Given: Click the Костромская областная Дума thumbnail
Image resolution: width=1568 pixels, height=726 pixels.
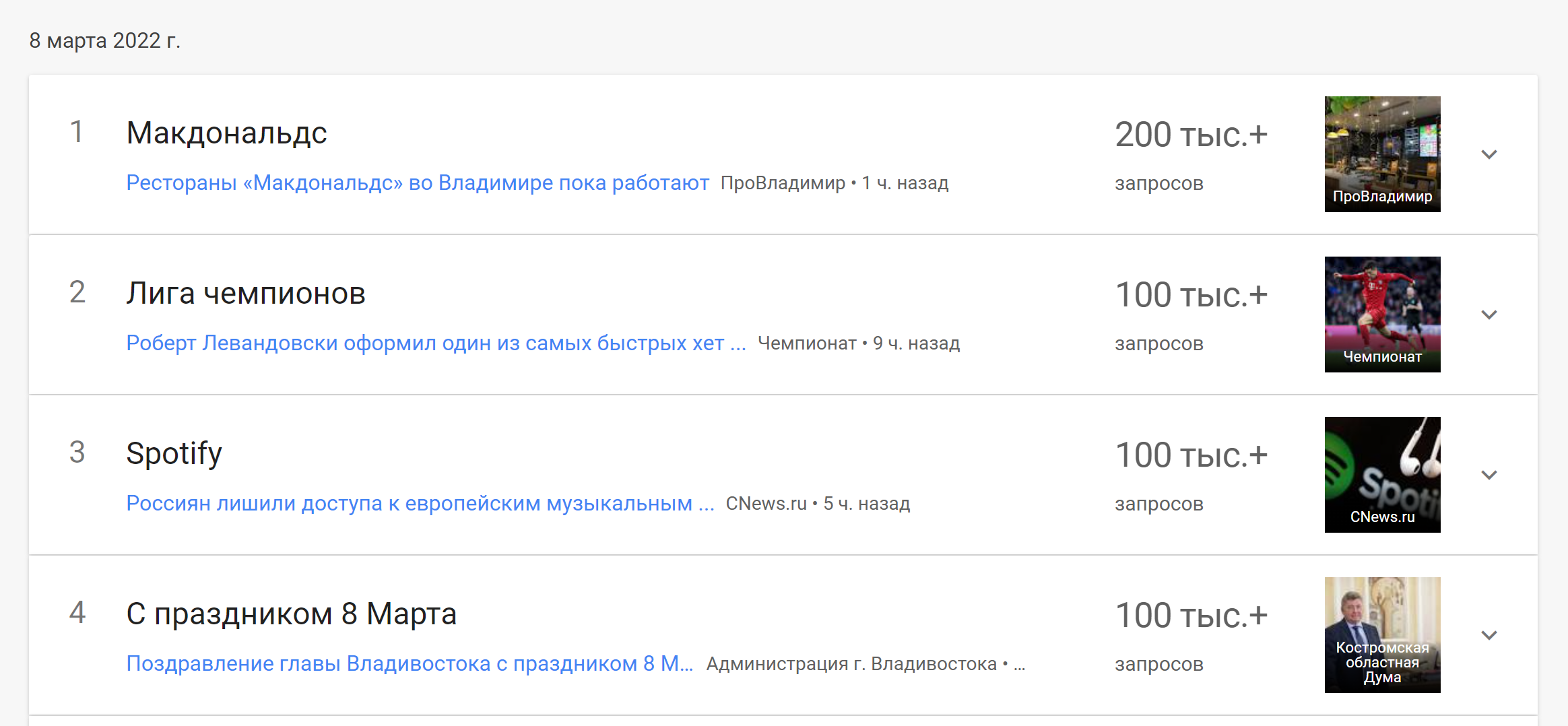Looking at the screenshot, I should click(1382, 635).
